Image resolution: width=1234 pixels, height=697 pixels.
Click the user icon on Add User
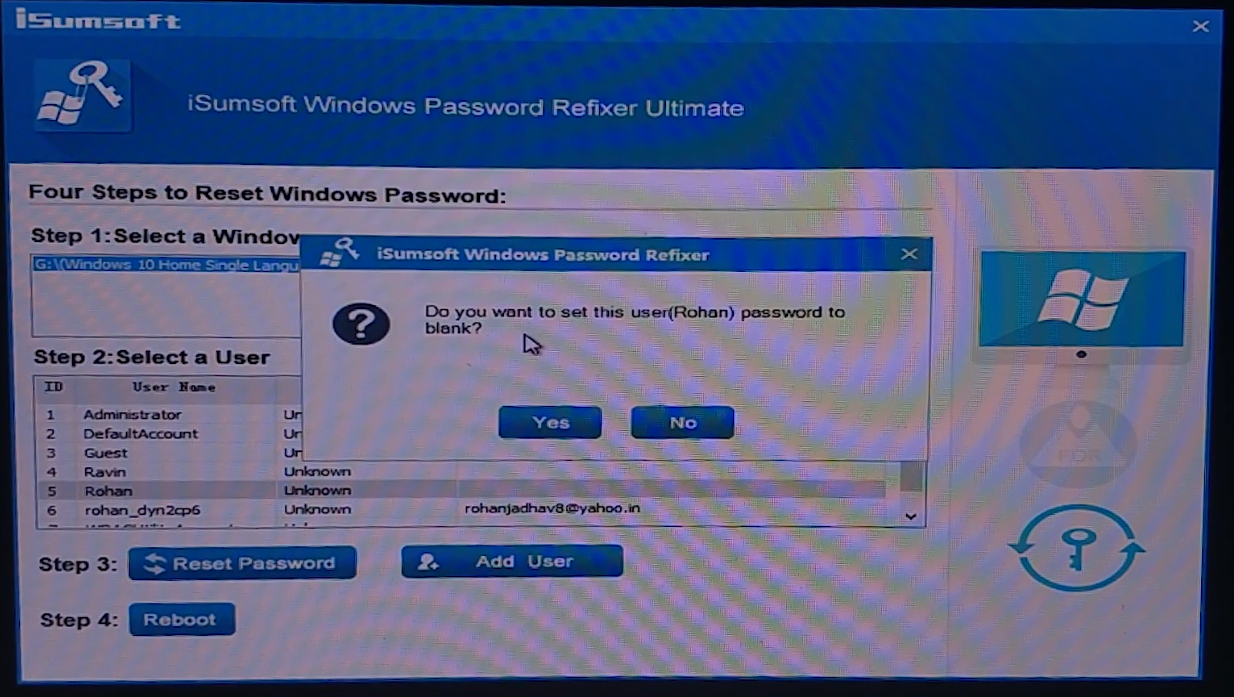pyautogui.click(x=428, y=562)
